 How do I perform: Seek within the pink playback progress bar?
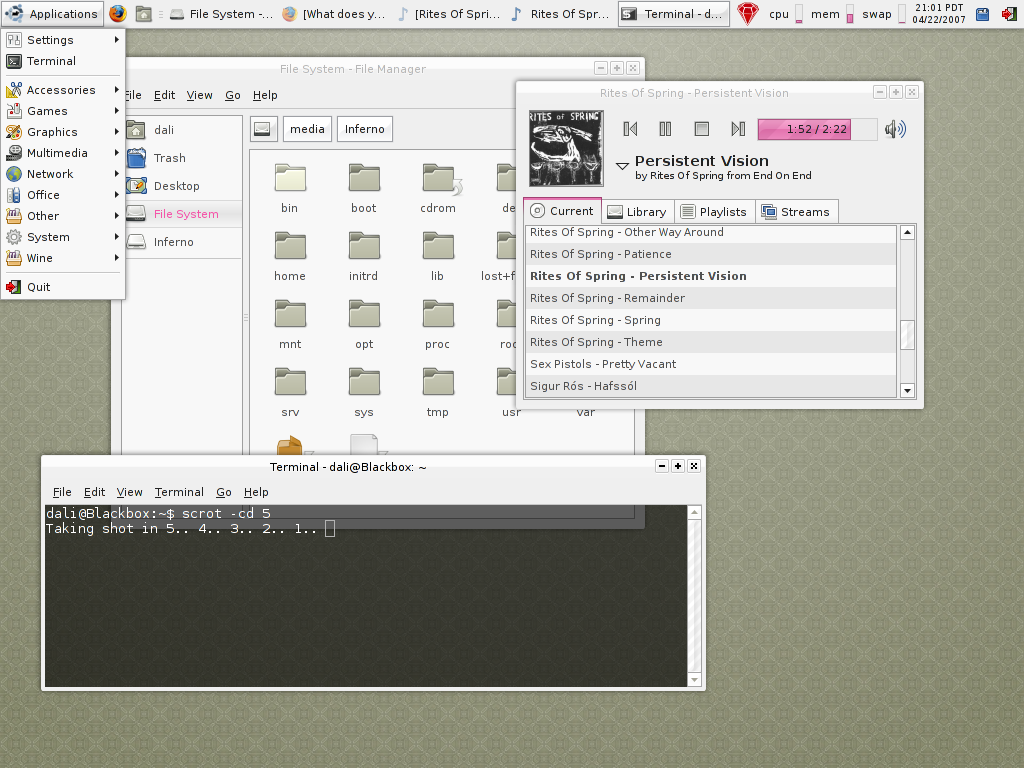pyautogui.click(x=817, y=129)
